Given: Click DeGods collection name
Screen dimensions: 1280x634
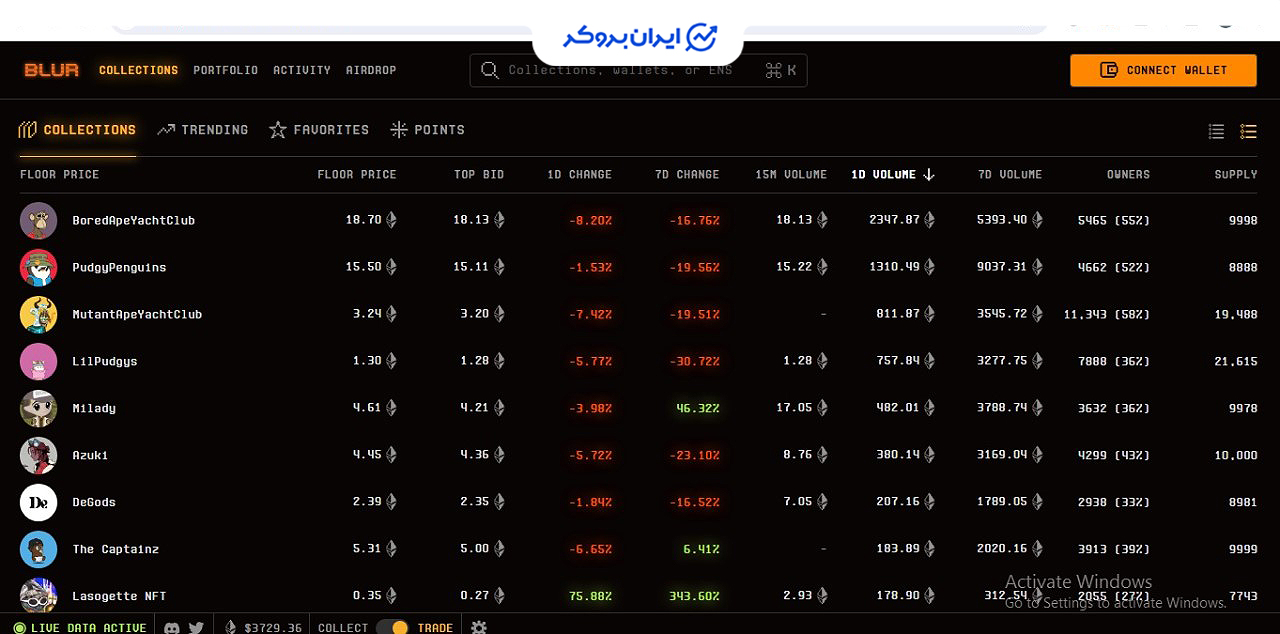Looking at the screenshot, I should [x=94, y=502].
